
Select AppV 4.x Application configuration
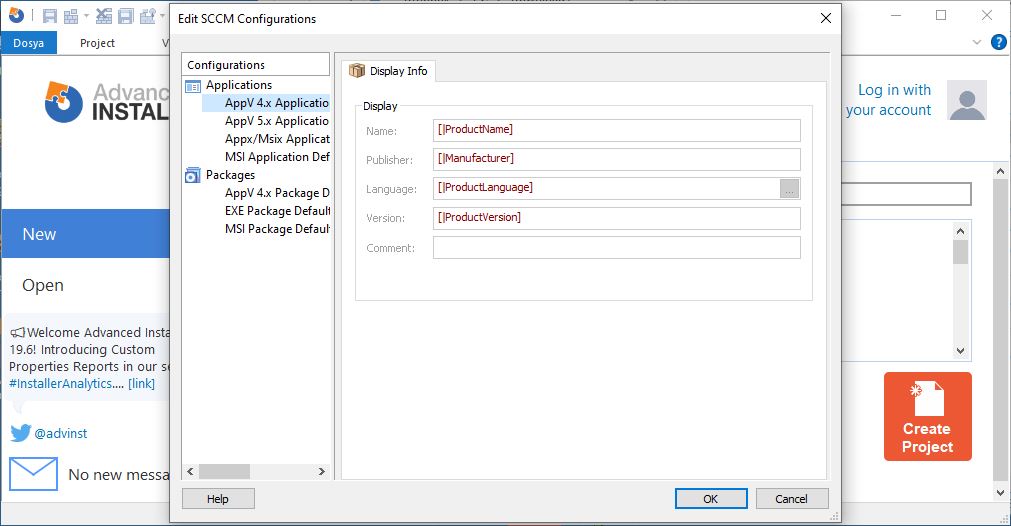click(277, 102)
